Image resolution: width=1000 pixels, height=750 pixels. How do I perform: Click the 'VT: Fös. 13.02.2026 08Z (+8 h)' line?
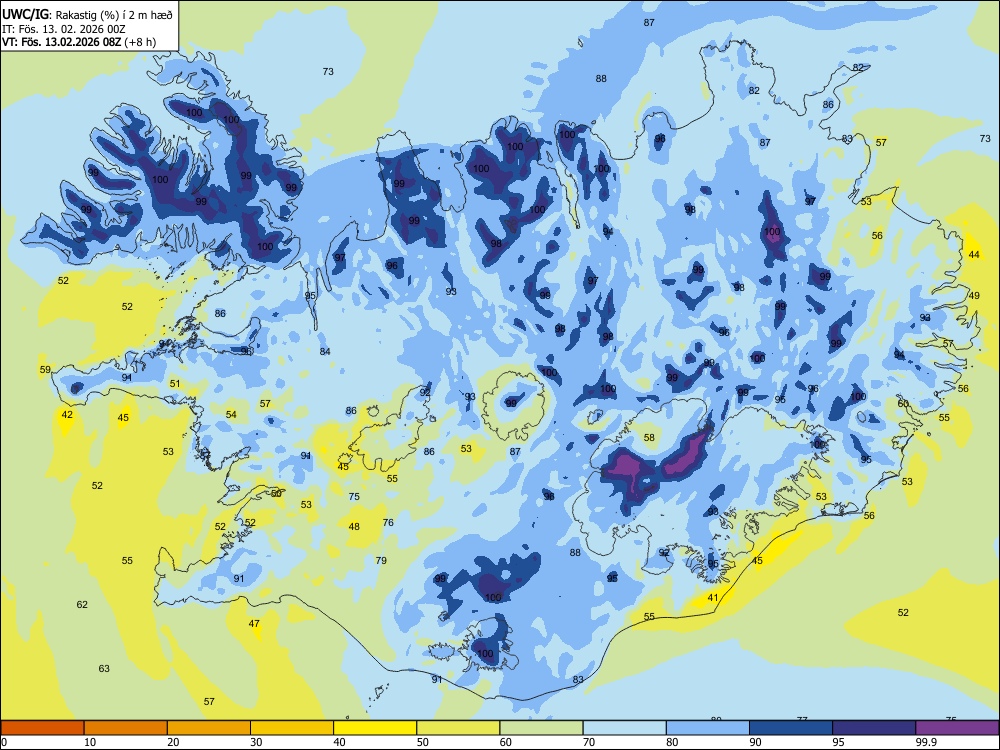click(79, 42)
